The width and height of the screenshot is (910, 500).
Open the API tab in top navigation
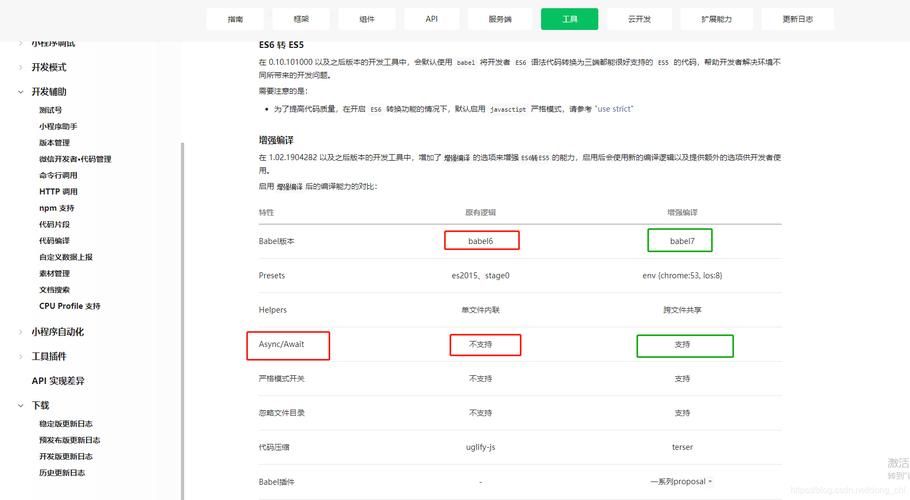click(x=432, y=19)
